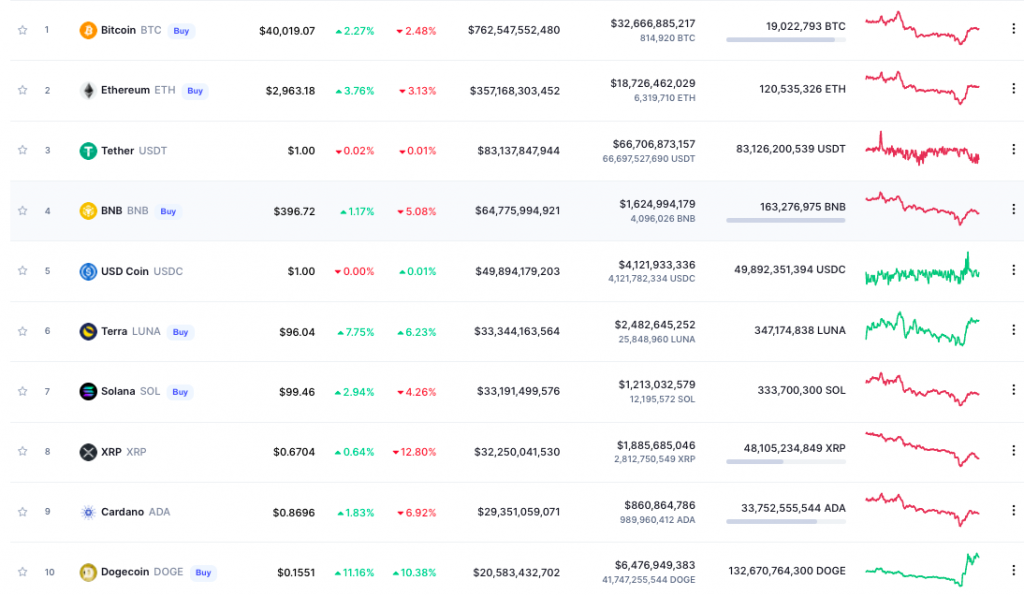1024x595 pixels.
Task: Open the three-dot menu for Tether
Action: [1013, 149]
